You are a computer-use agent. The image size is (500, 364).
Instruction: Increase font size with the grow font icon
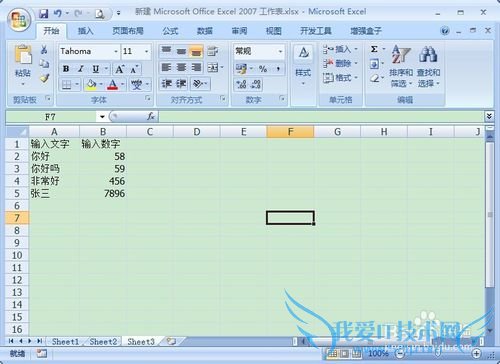click(120, 69)
